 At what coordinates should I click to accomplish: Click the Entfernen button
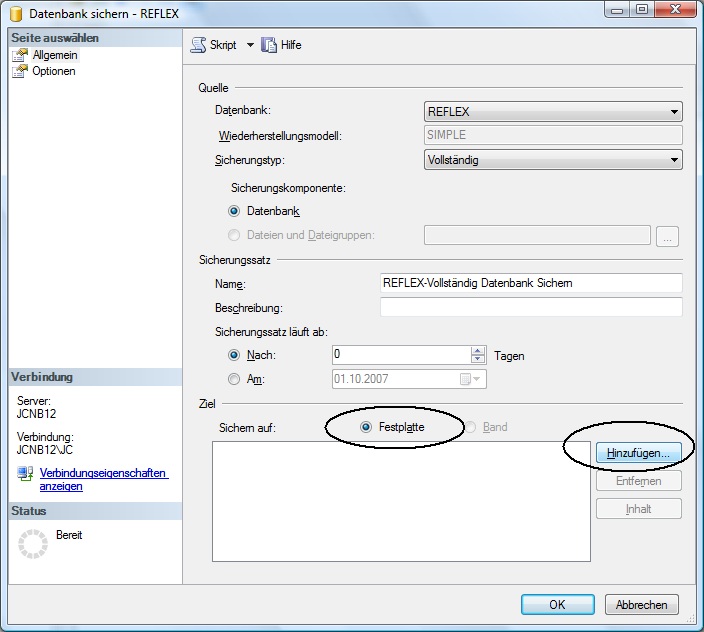[639, 481]
